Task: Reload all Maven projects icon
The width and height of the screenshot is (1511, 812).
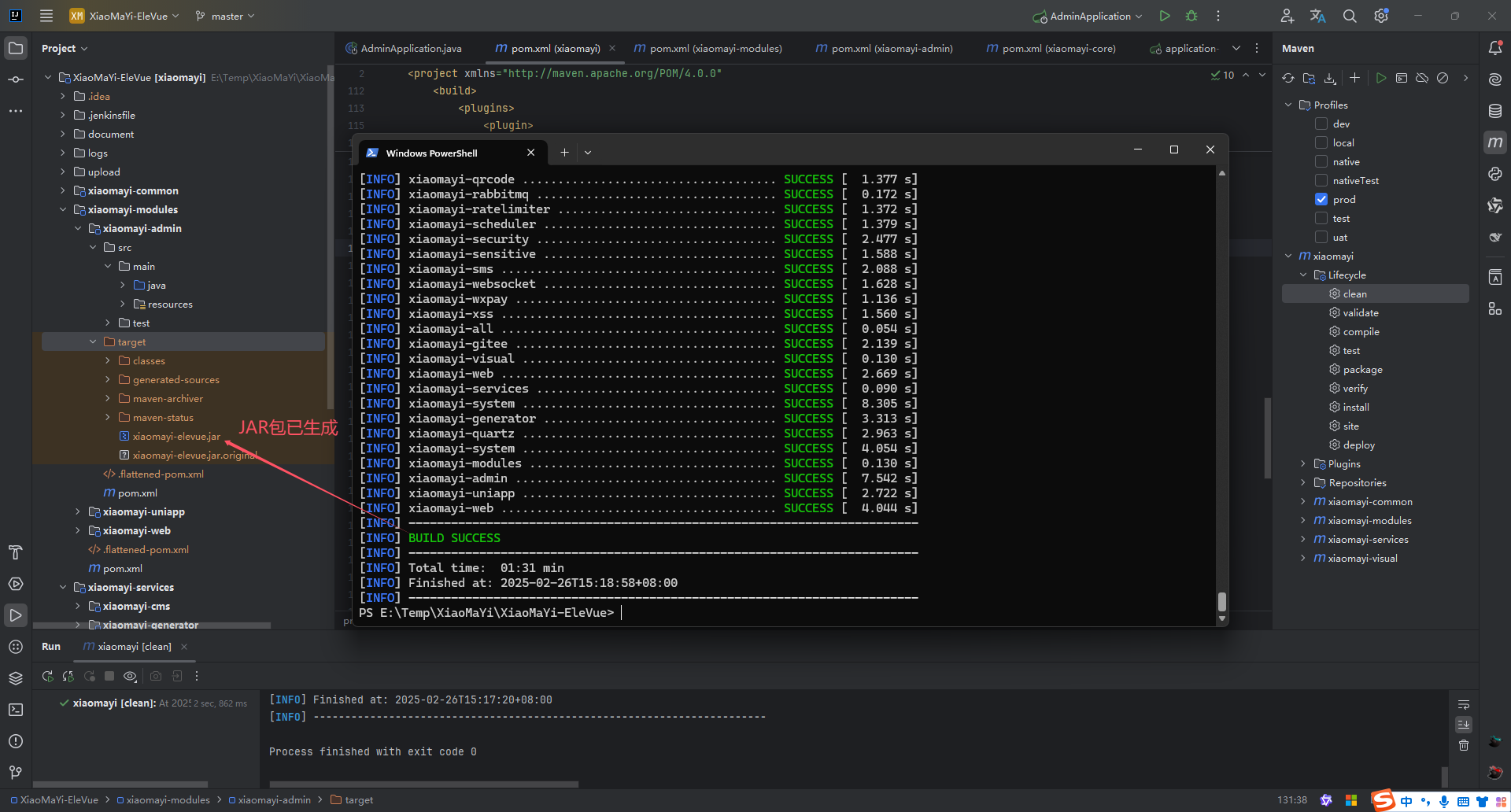Action: coord(1288,78)
